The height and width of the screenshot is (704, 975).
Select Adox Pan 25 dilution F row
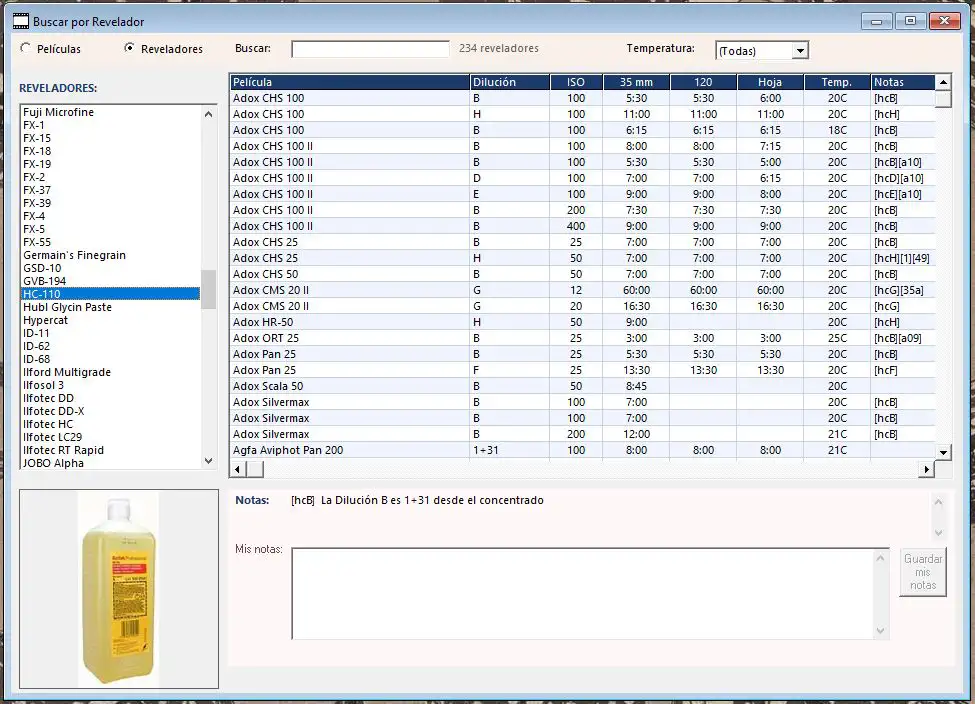(x=583, y=370)
